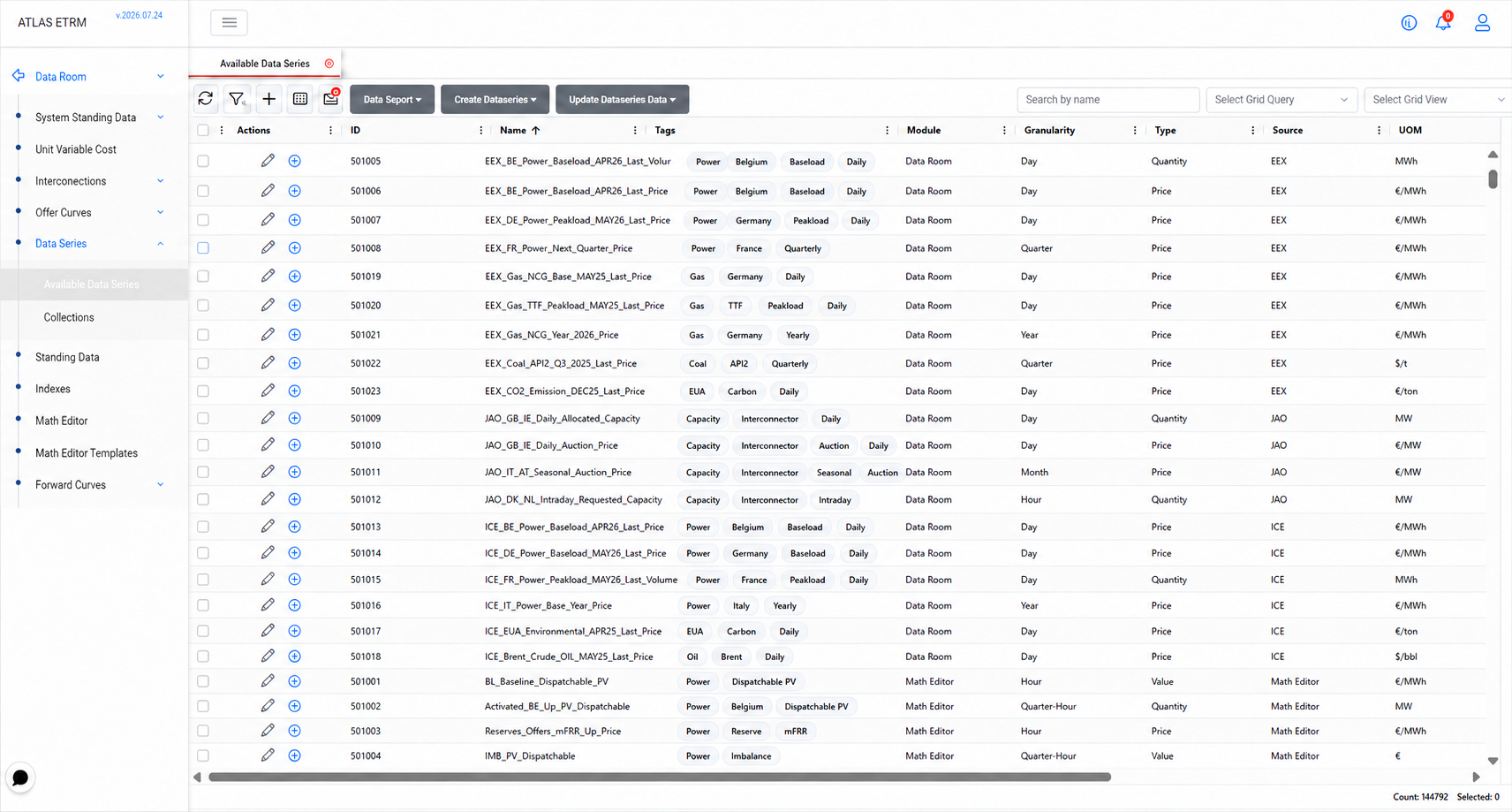This screenshot has width=1512, height=812.
Task: Expand the Forward Curves chevron
Action: (x=161, y=484)
